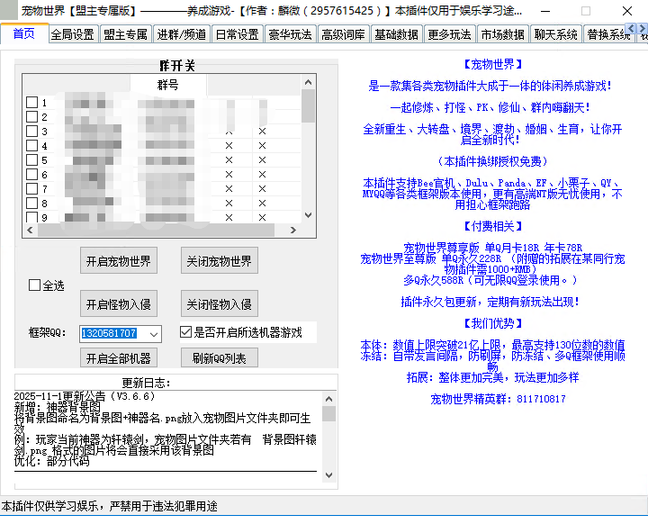
Task: Tick the checkbox for group row 4
Action: click(x=32, y=145)
